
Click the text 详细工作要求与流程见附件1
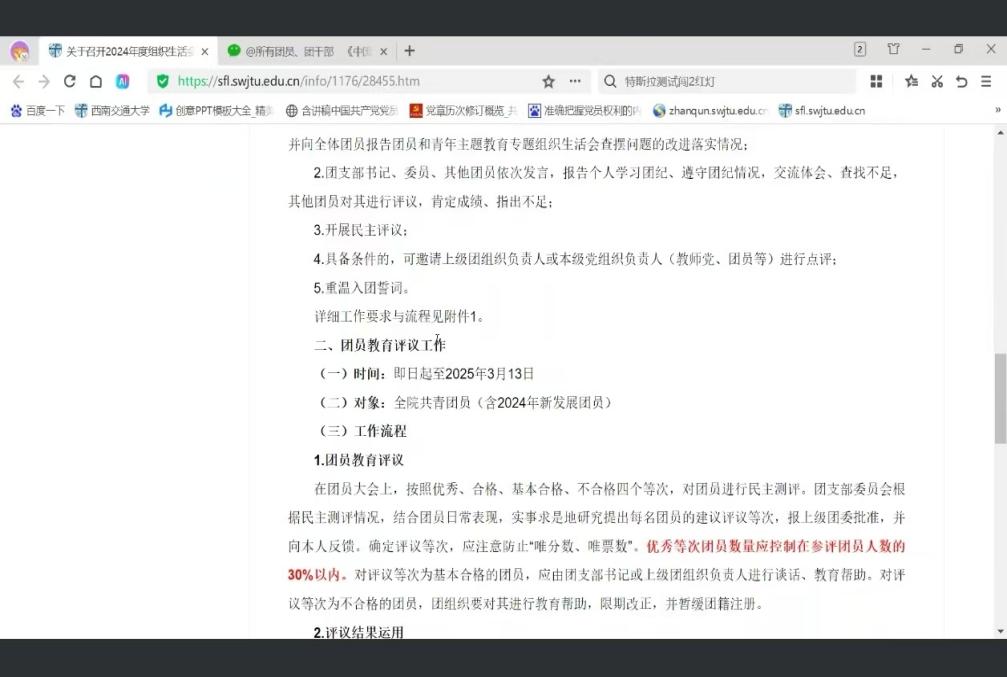point(399,317)
